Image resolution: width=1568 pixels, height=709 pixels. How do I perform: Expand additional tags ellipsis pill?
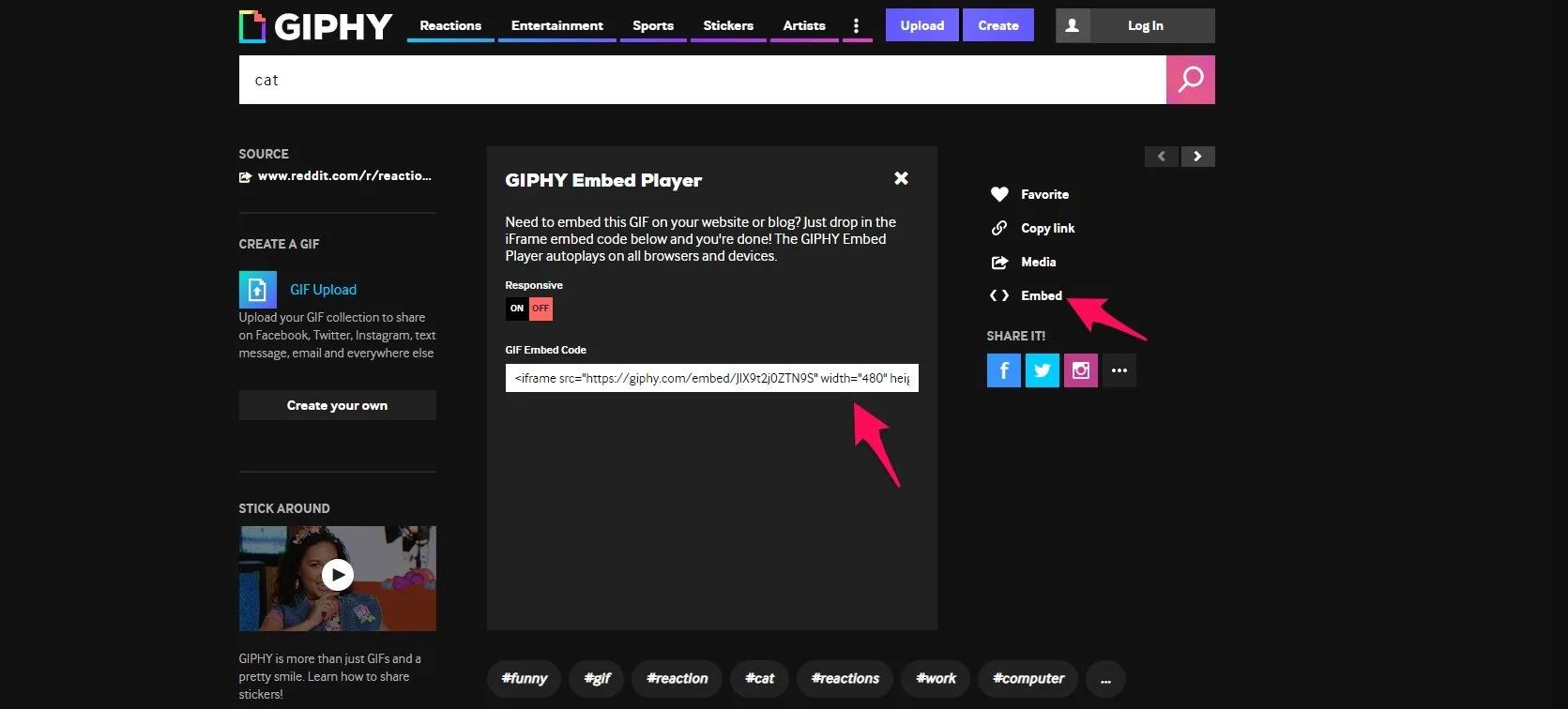(1105, 679)
